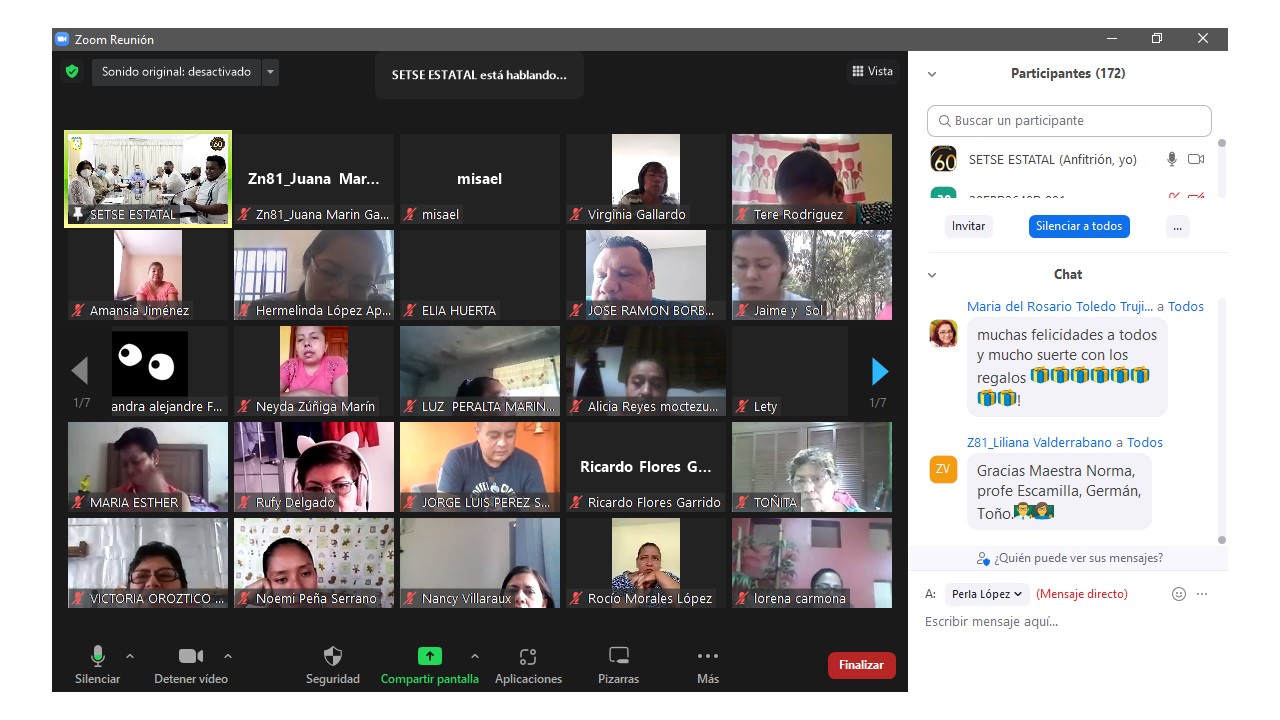Click the Participantes (172) heading
1280x720 pixels.
(x=1068, y=74)
